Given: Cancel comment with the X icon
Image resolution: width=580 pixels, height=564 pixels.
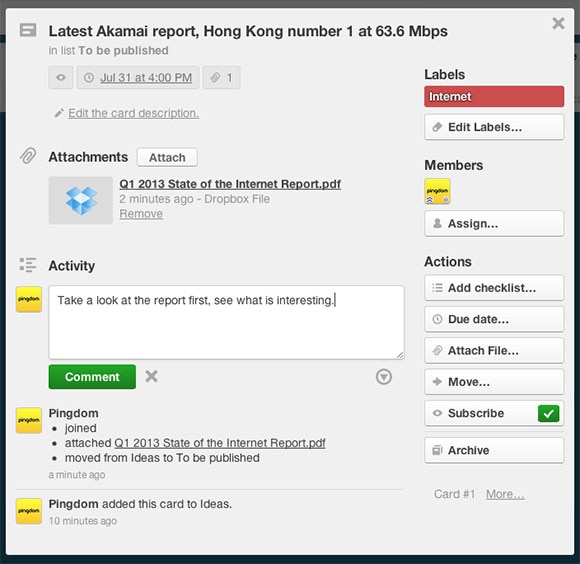Looking at the screenshot, I should coord(151,376).
